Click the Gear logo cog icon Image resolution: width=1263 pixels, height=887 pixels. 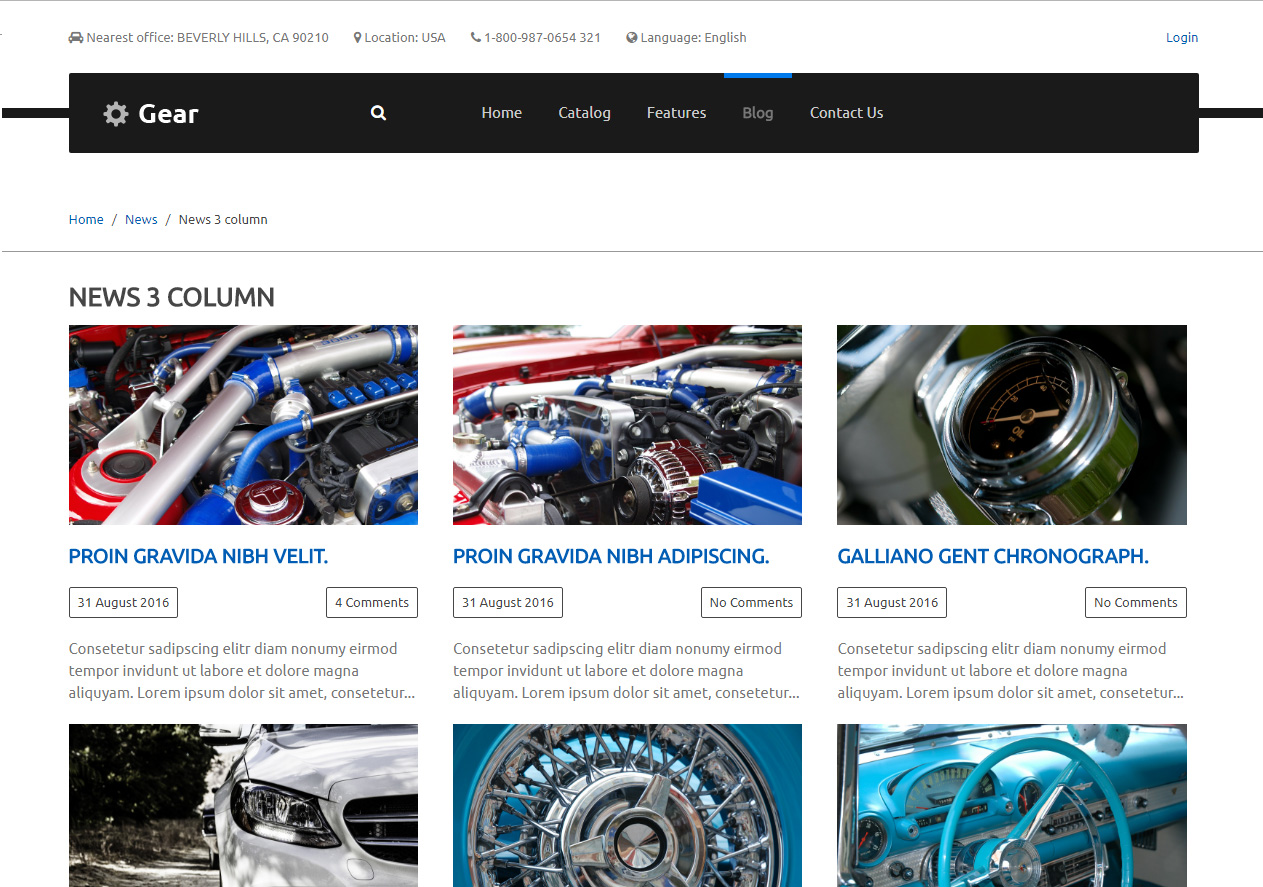[116, 114]
